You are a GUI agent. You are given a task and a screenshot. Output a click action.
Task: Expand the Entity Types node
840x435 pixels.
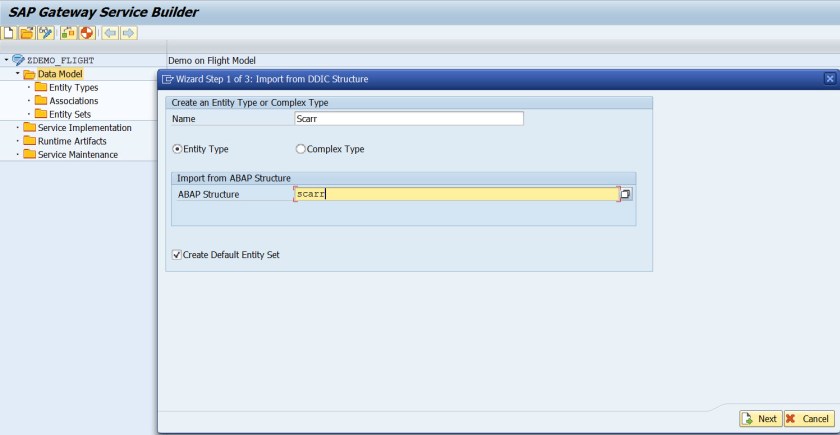tap(29, 87)
